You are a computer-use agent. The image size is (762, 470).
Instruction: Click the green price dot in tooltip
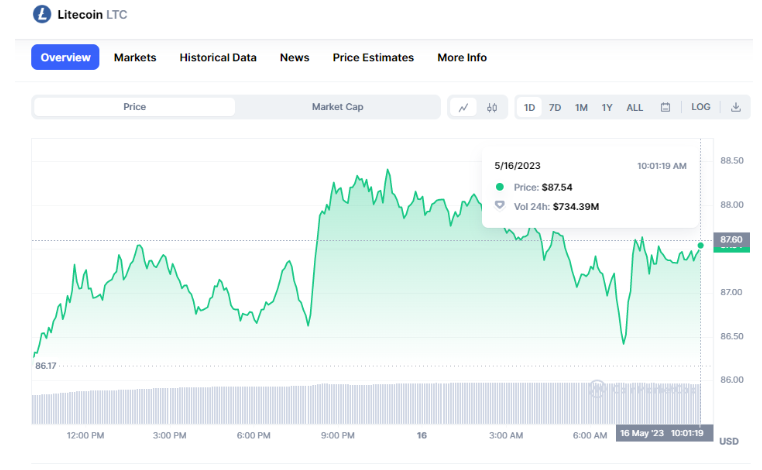tap(500, 187)
